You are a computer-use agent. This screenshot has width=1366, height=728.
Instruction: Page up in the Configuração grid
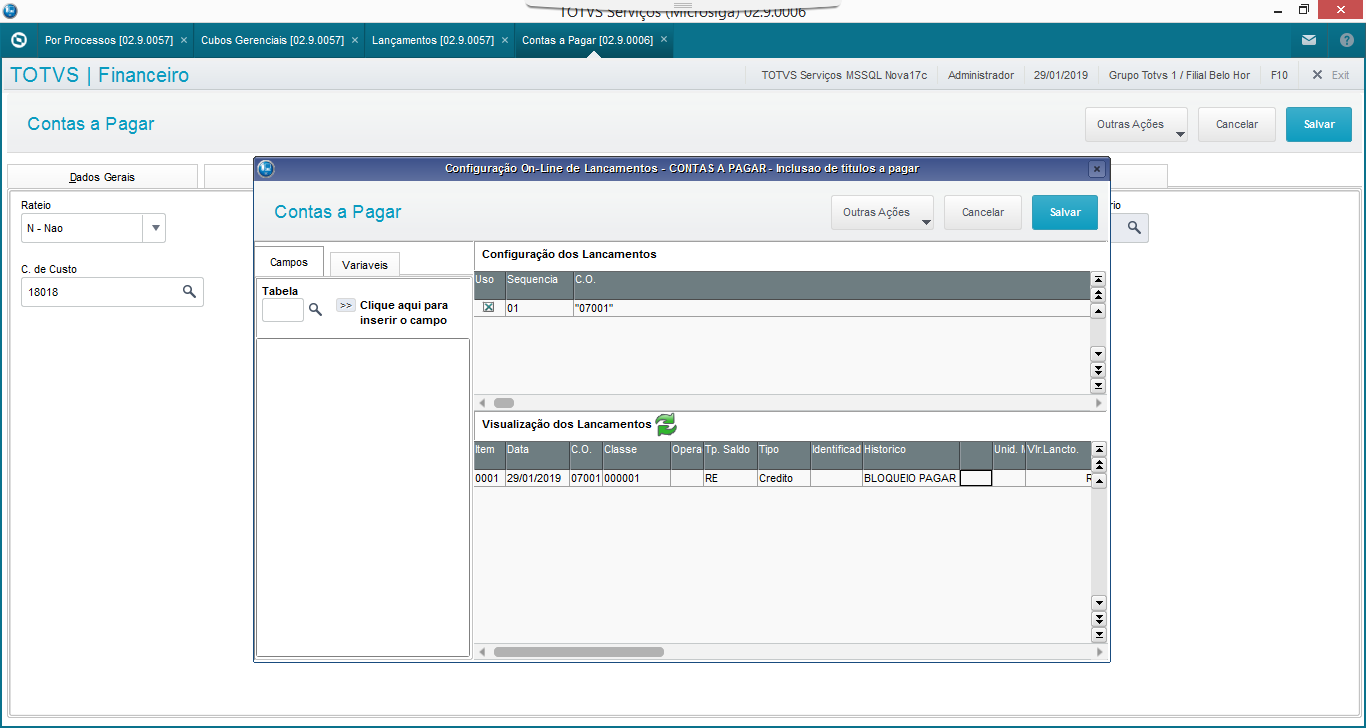point(1098,295)
